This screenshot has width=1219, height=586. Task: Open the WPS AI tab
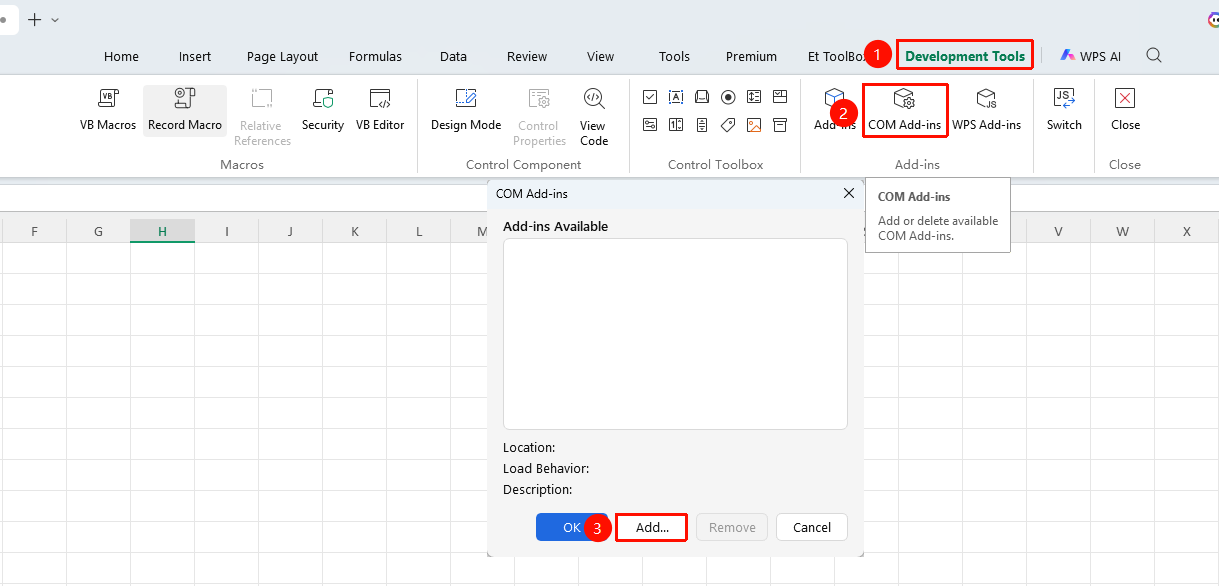pyautogui.click(x=1091, y=57)
